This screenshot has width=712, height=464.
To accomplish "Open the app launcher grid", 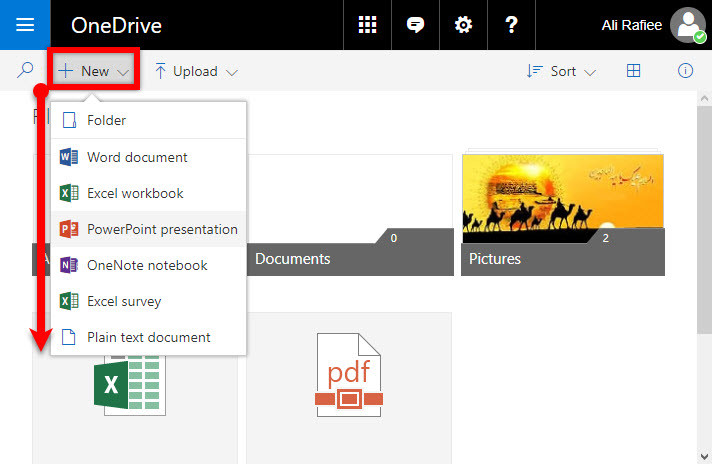I will tap(367, 25).
